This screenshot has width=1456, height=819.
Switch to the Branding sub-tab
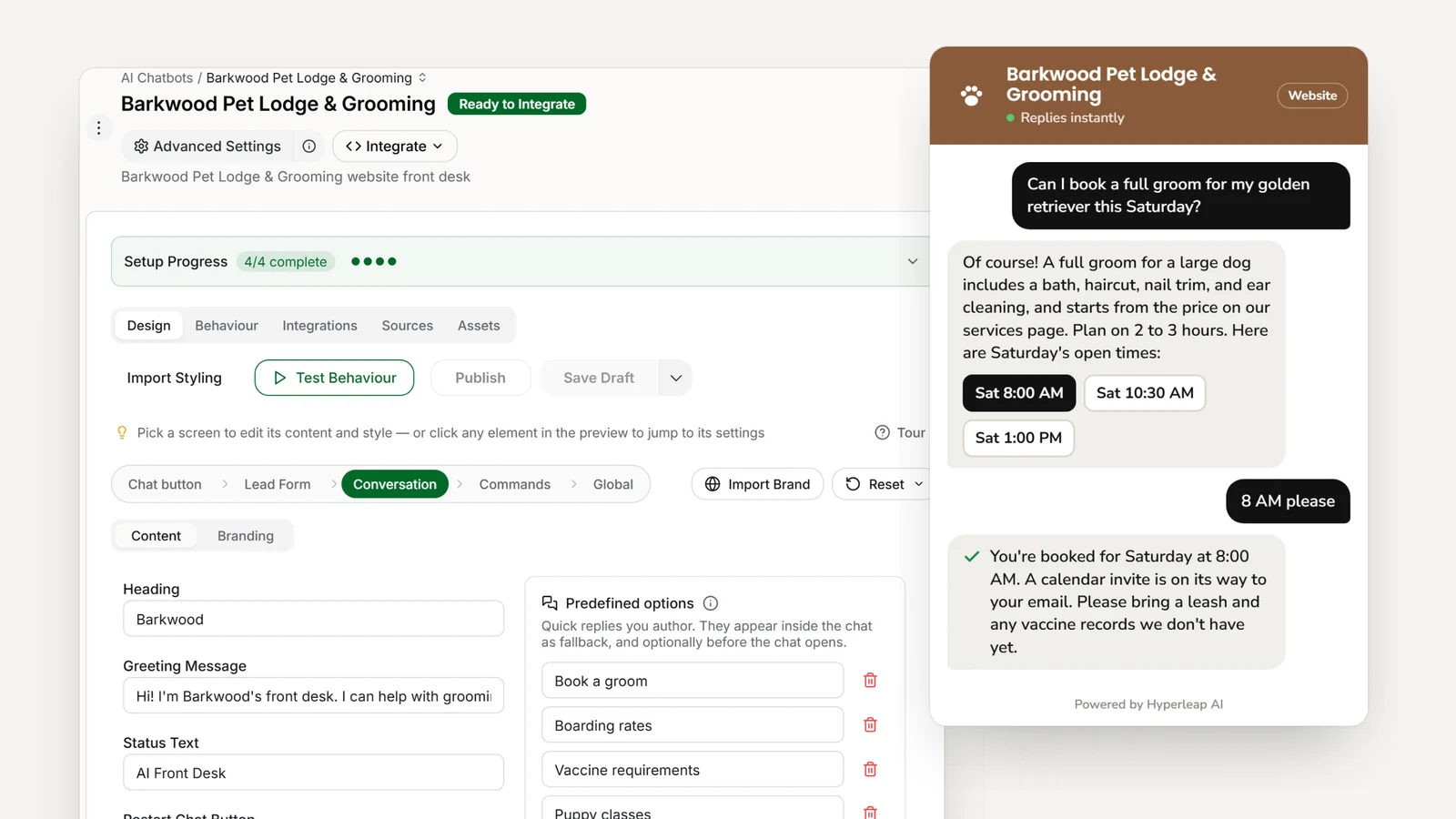[246, 536]
